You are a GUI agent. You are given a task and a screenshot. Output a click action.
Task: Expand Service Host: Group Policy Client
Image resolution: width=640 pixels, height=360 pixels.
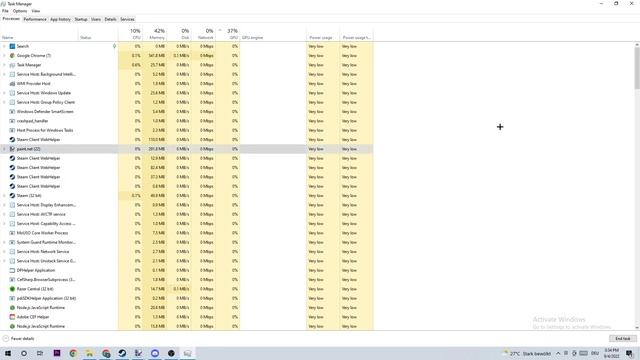pyautogui.click(x=4, y=102)
